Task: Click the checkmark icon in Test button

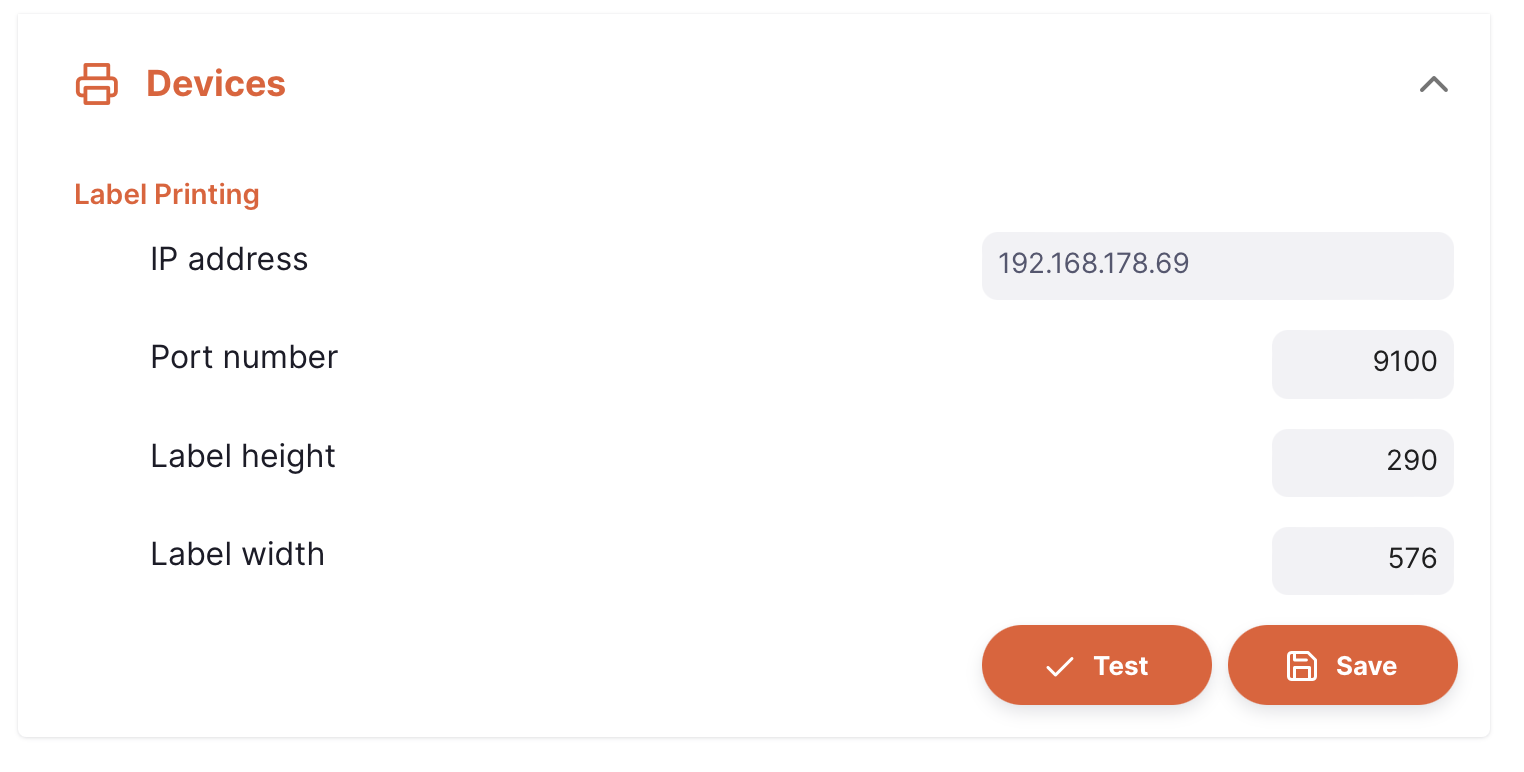Action: [1059, 666]
